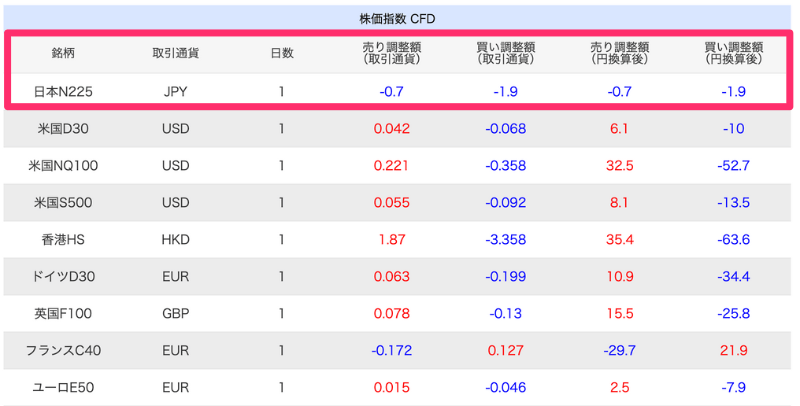Select the 米国D30 row name

click(64, 129)
